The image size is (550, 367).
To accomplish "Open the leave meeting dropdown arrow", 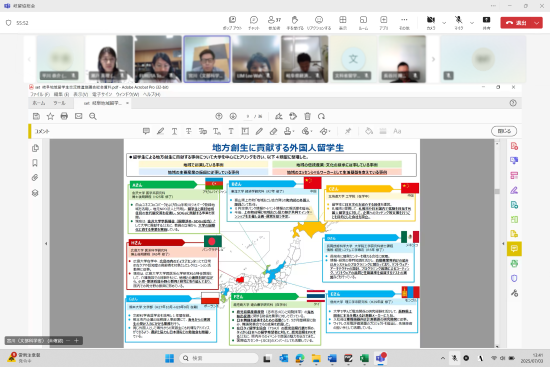I will pyautogui.click(x=537, y=23).
